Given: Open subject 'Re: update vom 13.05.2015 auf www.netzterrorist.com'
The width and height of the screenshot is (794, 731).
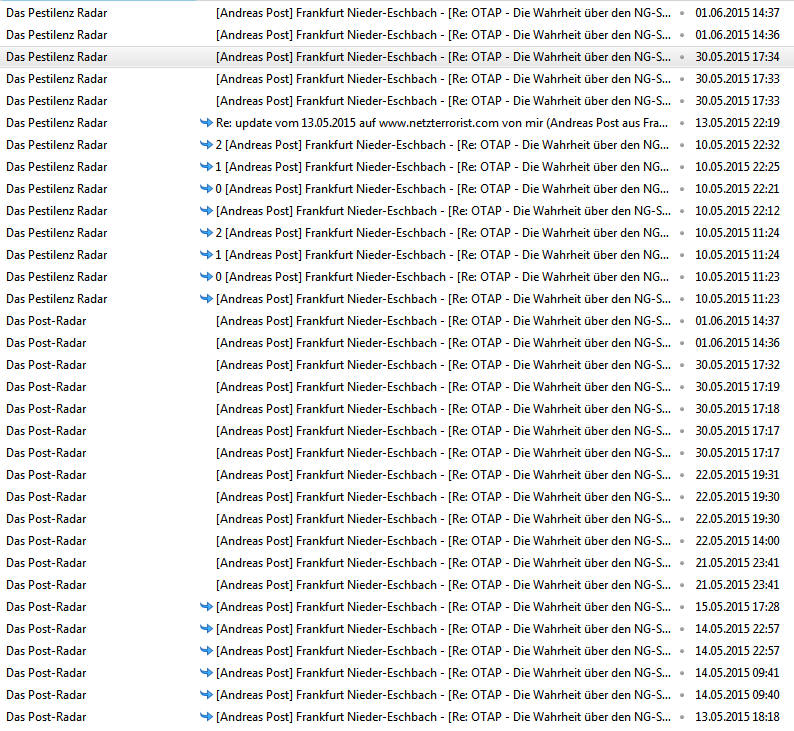Looking at the screenshot, I should pos(442,123).
